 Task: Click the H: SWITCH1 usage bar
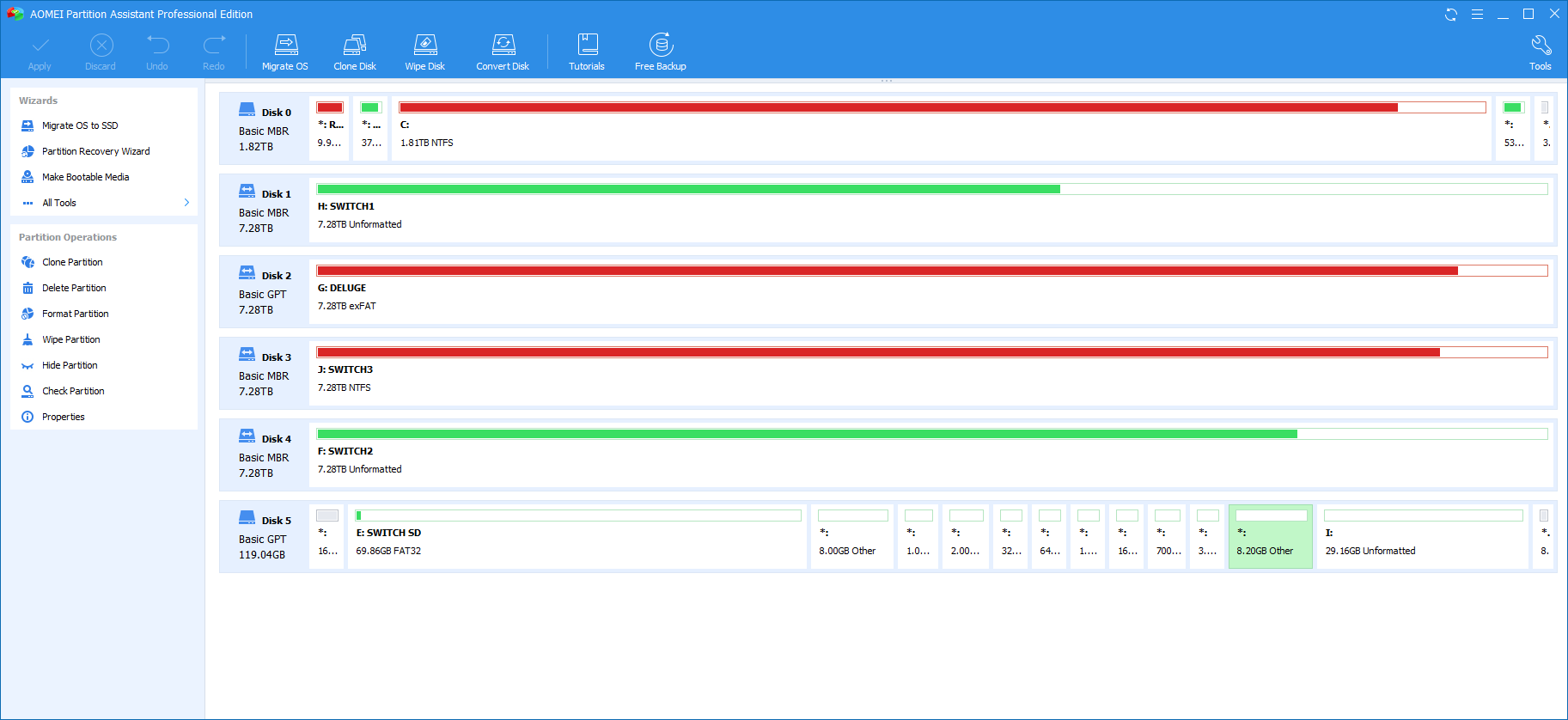tap(932, 189)
